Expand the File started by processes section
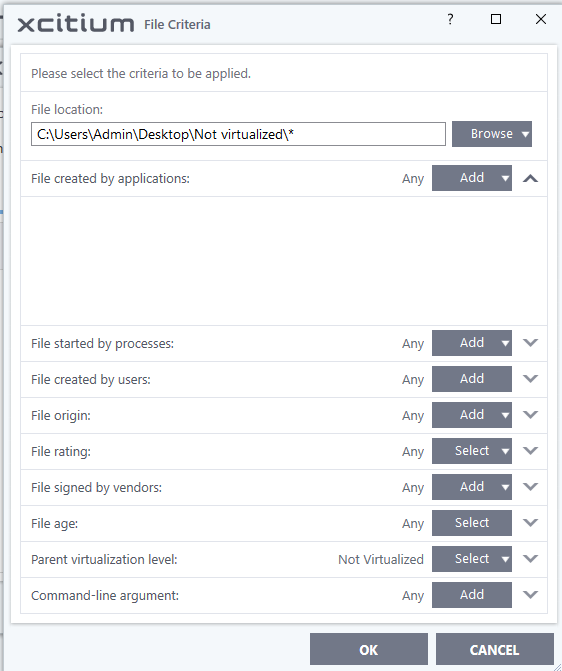Viewport: 562px width, 671px height. pos(530,343)
